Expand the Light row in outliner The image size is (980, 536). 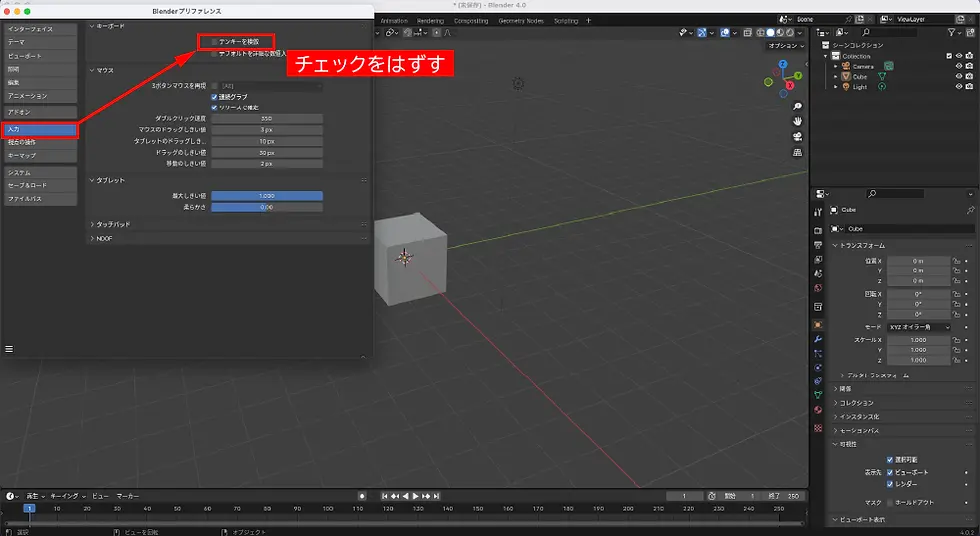click(836, 87)
